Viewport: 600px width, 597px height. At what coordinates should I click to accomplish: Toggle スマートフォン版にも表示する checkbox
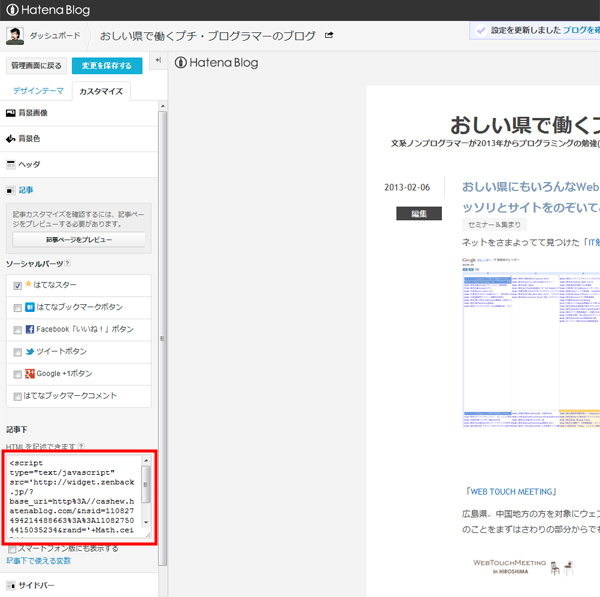click(x=12, y=550)
